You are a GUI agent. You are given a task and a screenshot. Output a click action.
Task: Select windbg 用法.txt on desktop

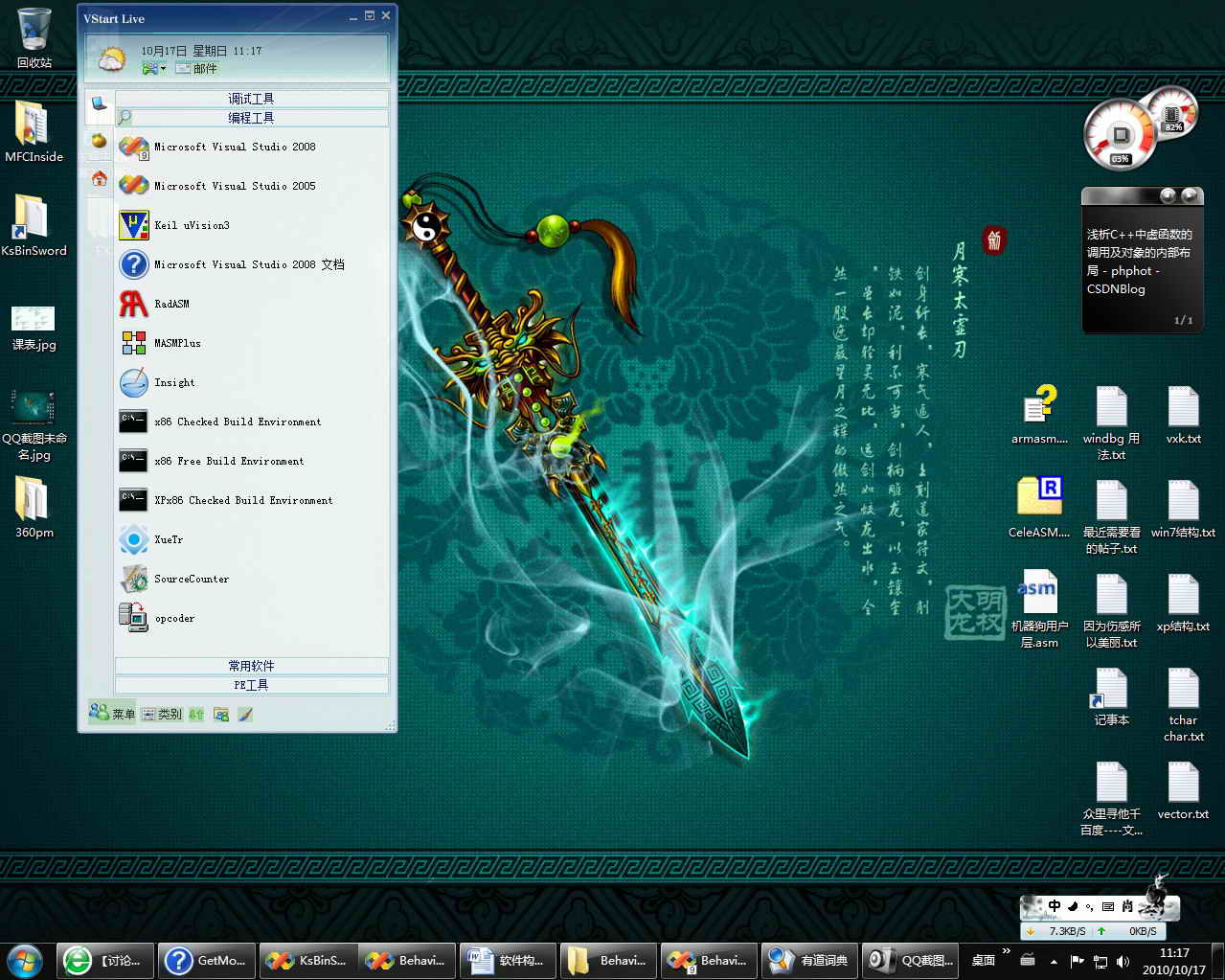[x=1111, y=422]
